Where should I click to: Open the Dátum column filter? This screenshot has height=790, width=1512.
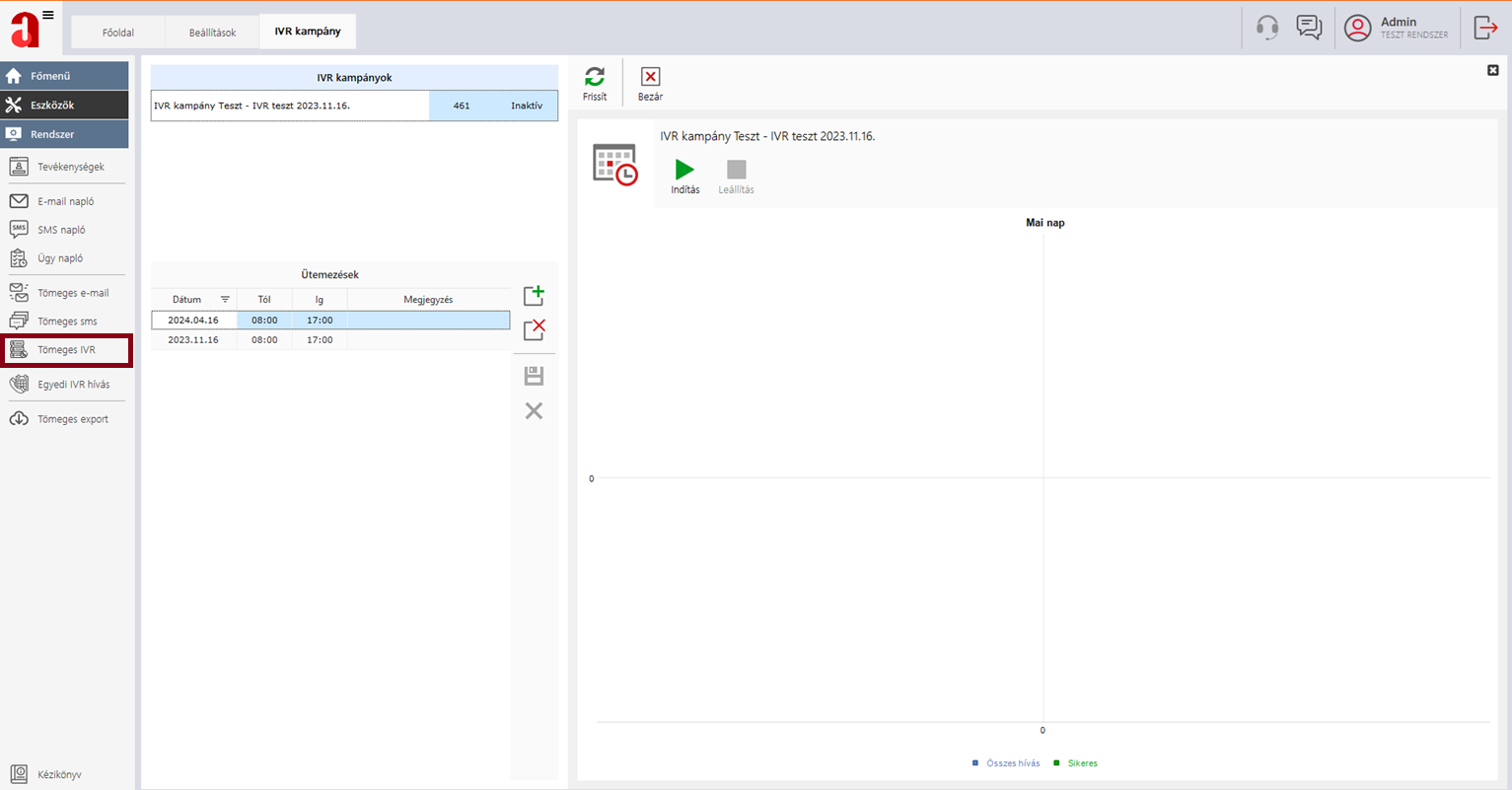225,300
